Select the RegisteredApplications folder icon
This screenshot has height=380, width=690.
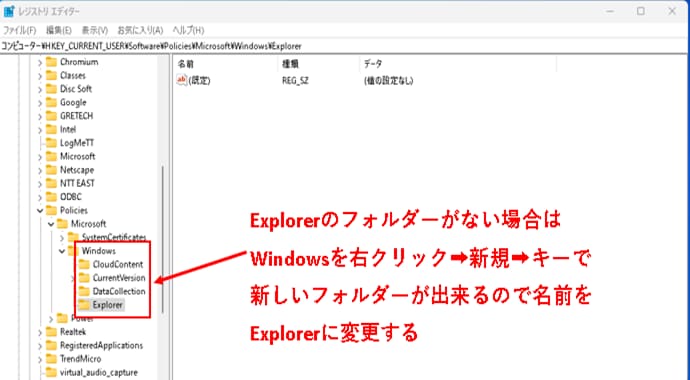point(52,345)
